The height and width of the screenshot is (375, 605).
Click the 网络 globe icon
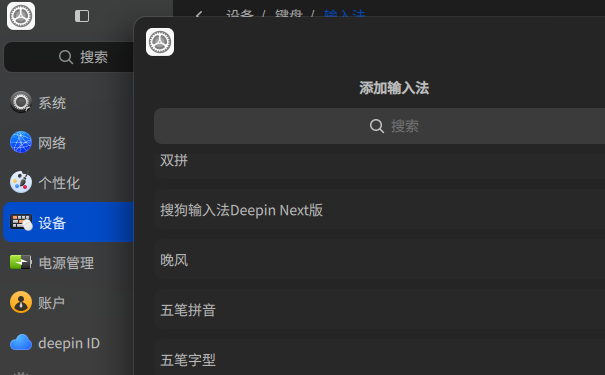pyautogui.click(x=21, y=142)
